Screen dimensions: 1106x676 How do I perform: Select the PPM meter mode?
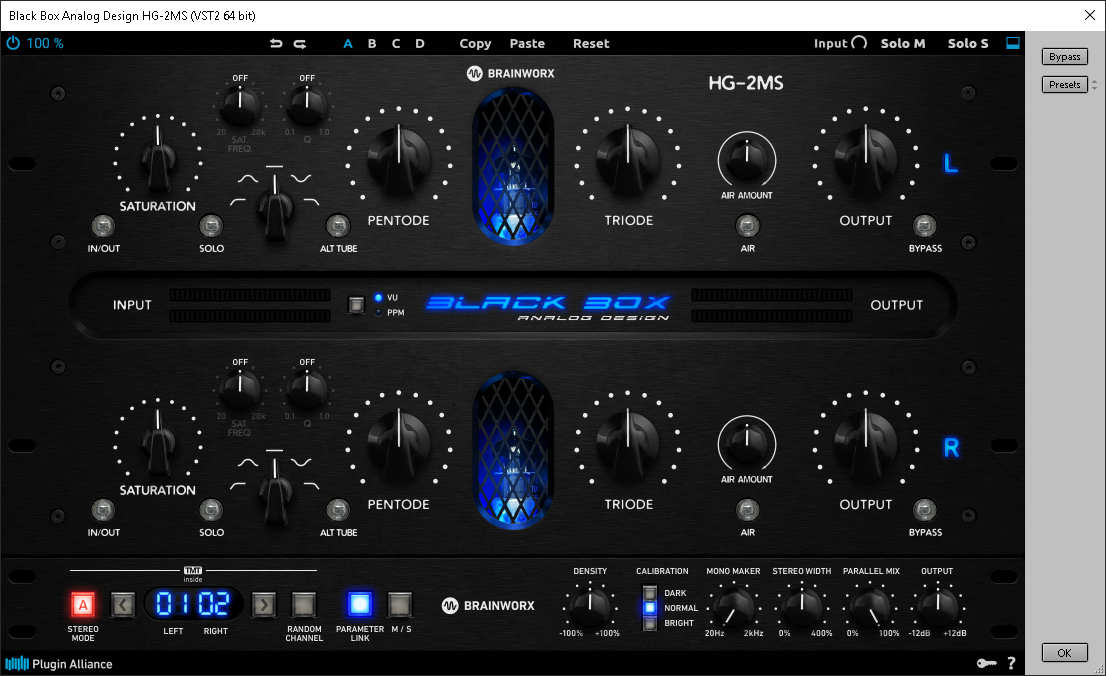(x=379, y=313)
